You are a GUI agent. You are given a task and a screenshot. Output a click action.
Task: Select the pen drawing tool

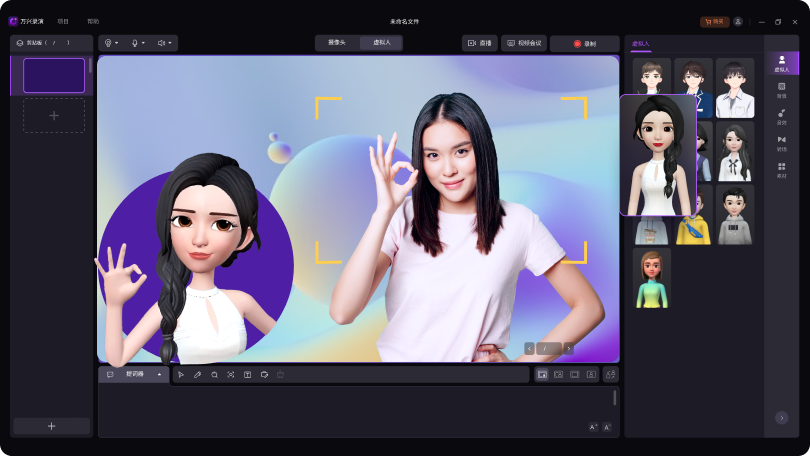[x=197, y=374]
